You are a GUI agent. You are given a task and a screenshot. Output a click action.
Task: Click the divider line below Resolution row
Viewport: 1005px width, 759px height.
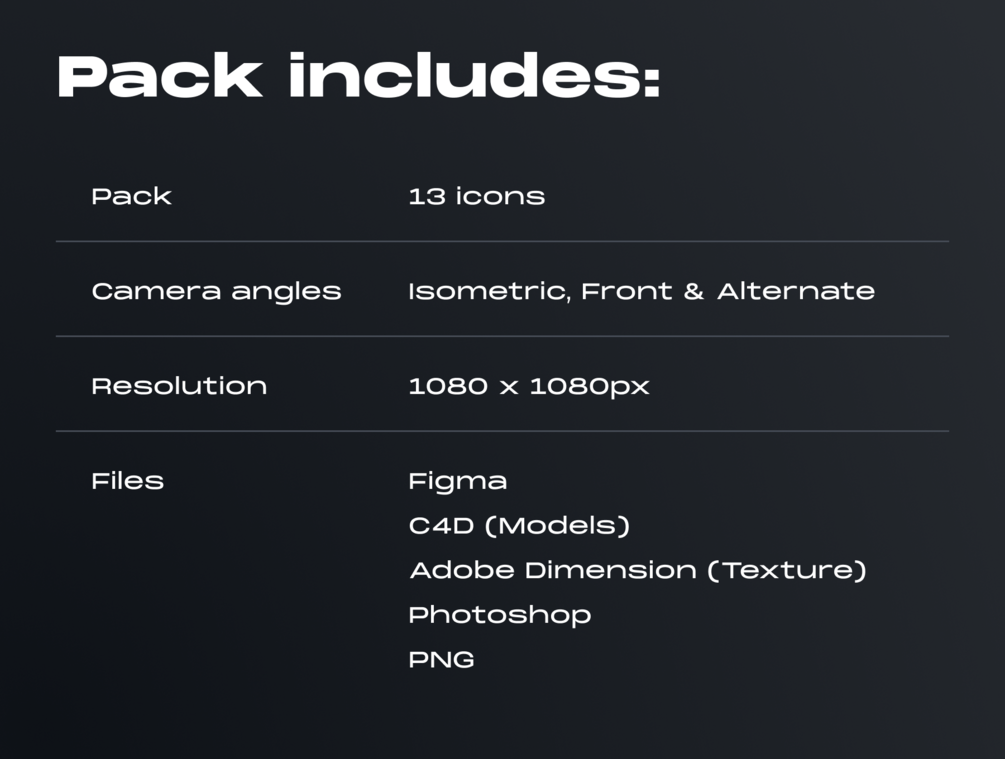point(502,431)
